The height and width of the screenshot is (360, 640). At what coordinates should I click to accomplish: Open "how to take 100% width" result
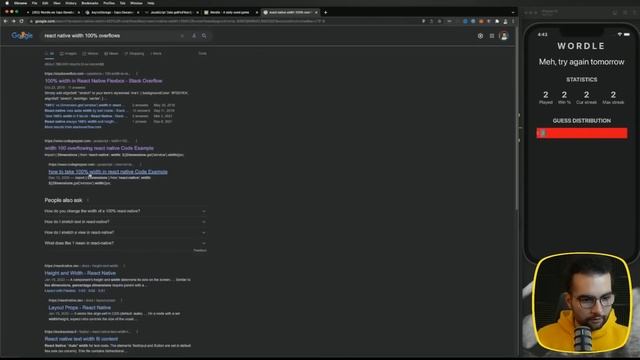108,172
